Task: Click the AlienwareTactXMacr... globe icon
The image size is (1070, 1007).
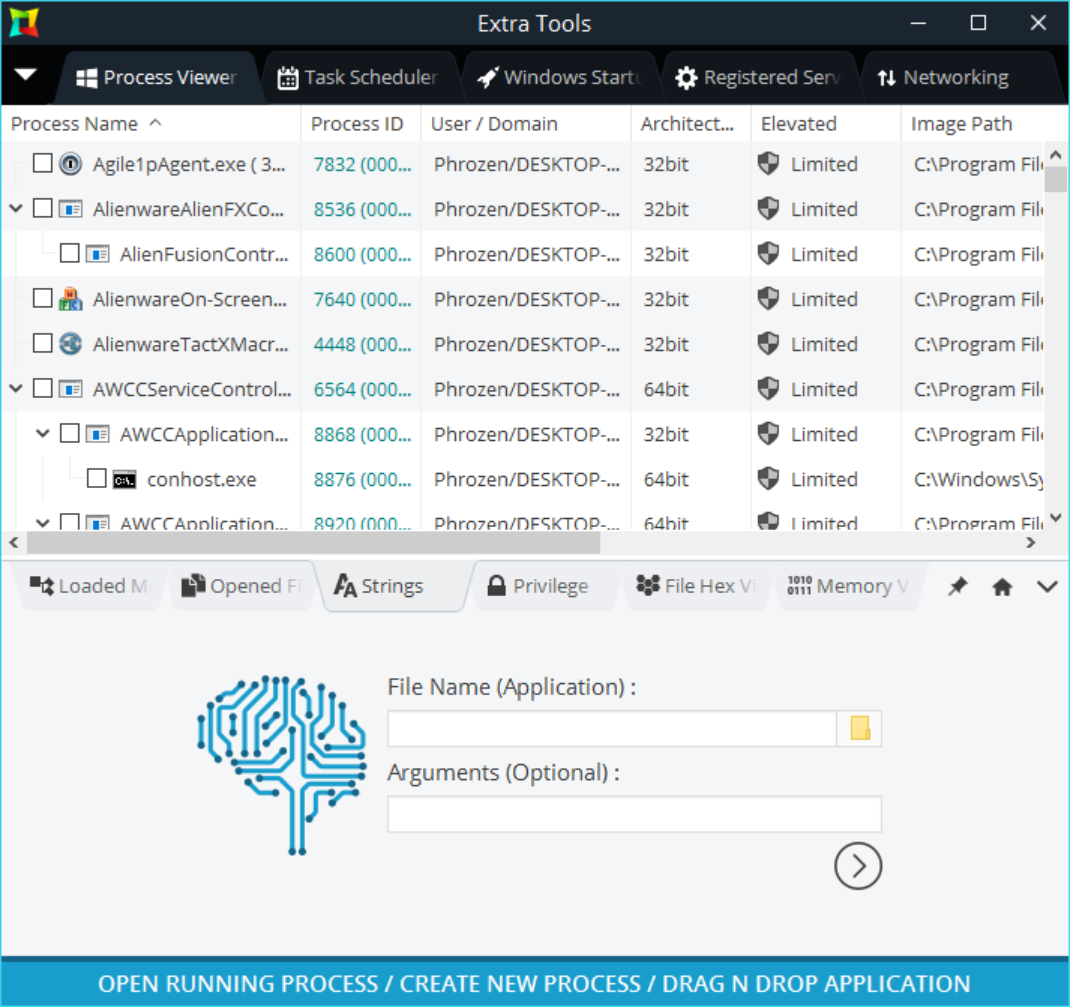Action: click(70, 344)
